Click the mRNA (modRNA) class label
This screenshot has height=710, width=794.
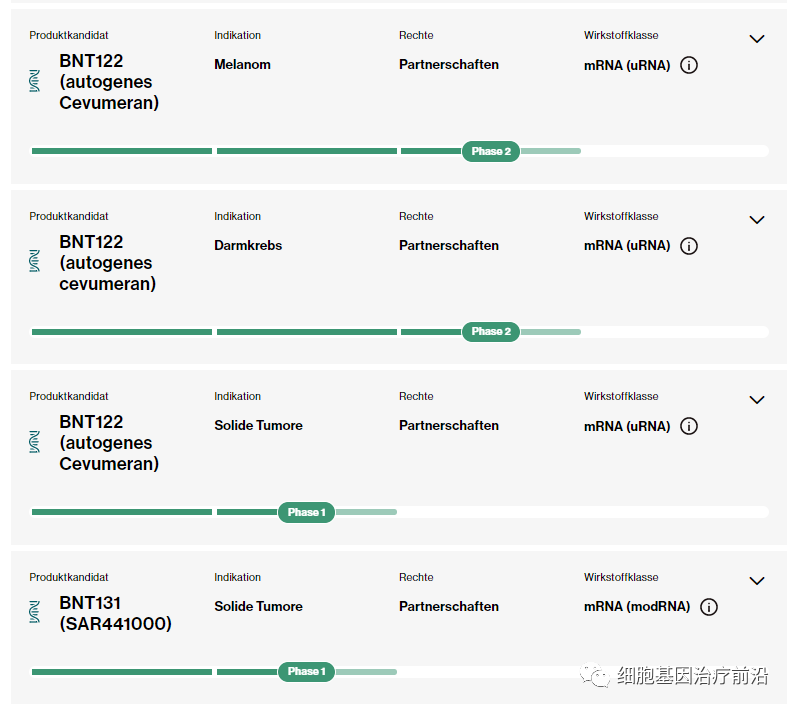[638, 607]
